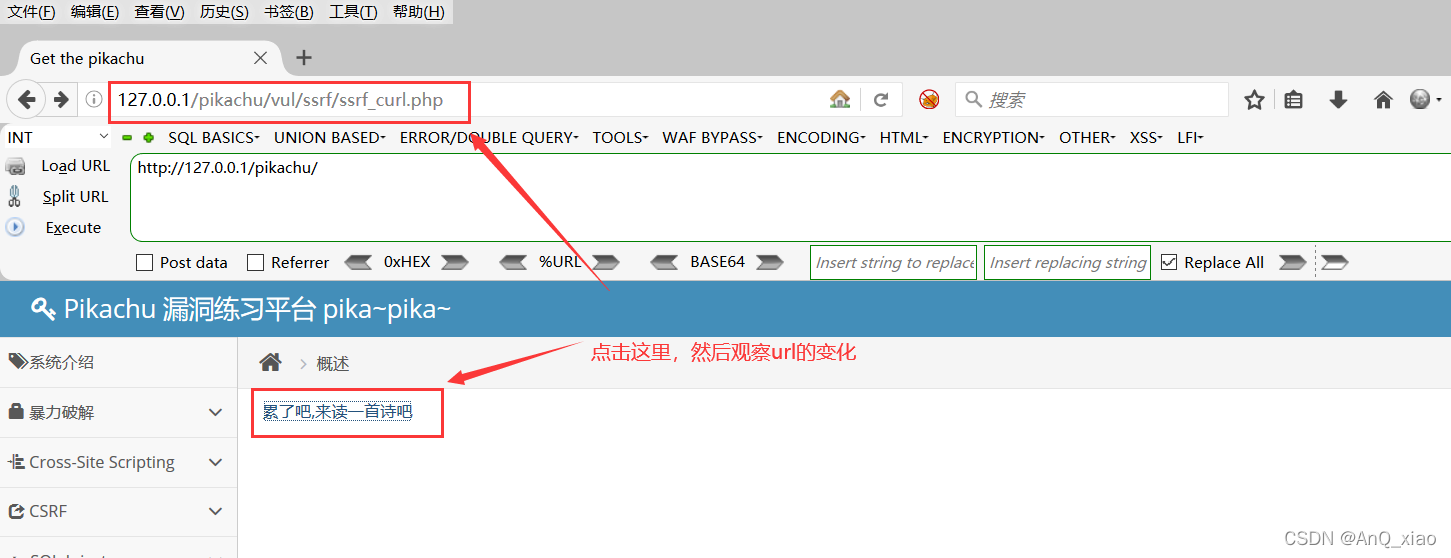This screenshot has width=1451, height=558.
Task: Open 查看(V) menu
Action: (160, 12)
